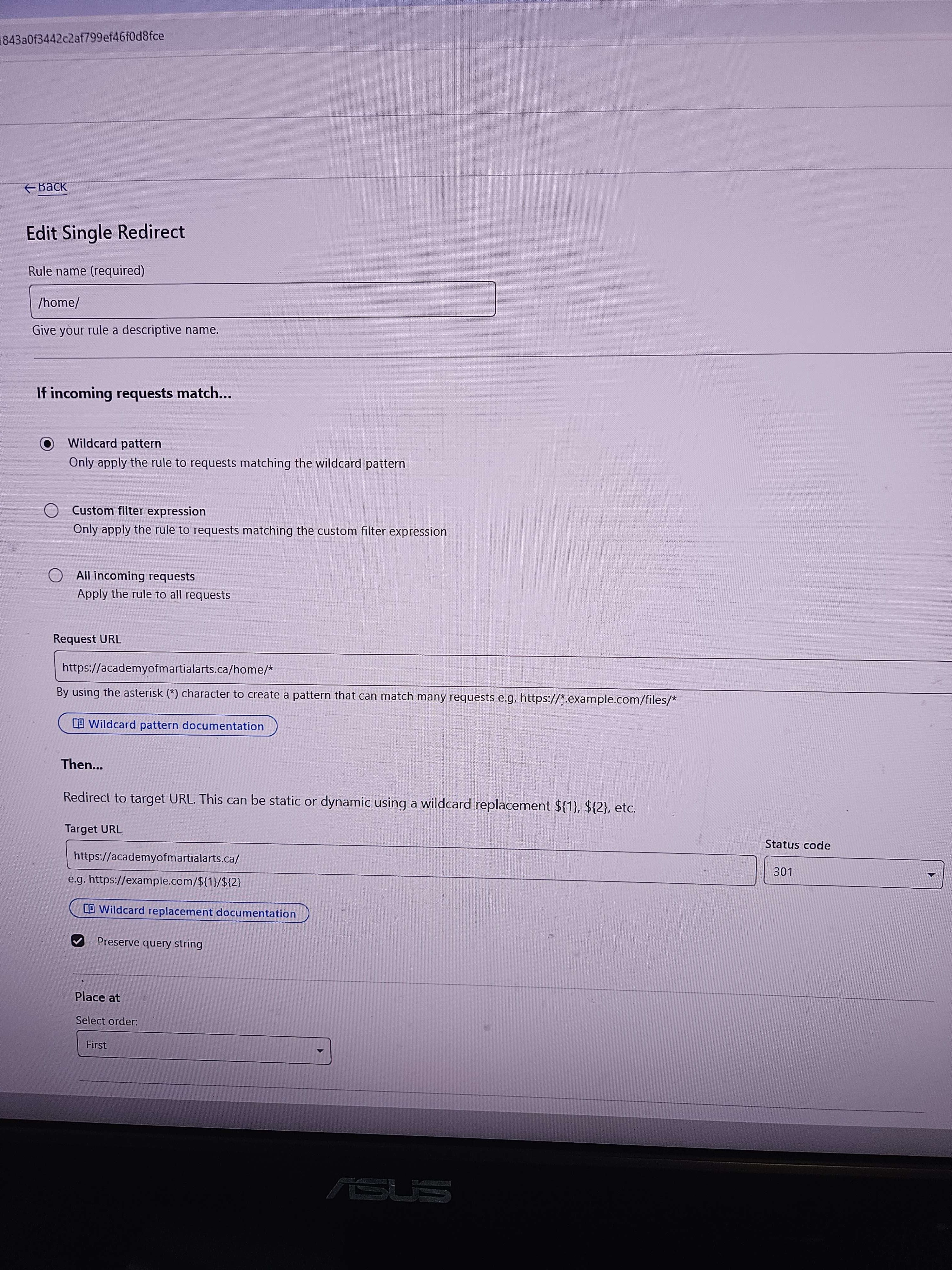Screen dimensions: 952x1270
Task: Click the Preserve query string label
Action: (150, 943)
